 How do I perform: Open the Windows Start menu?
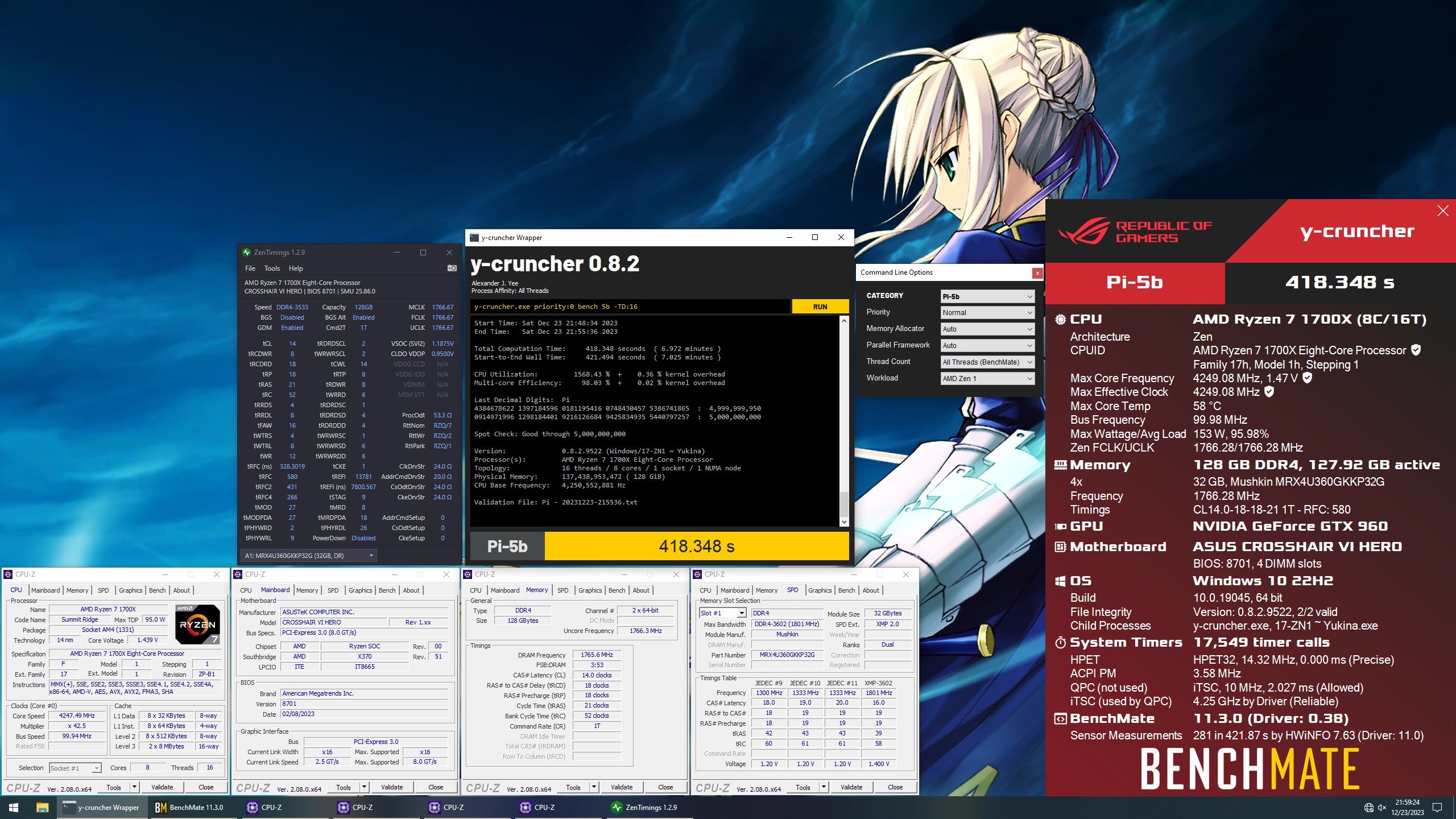(14, 807)
